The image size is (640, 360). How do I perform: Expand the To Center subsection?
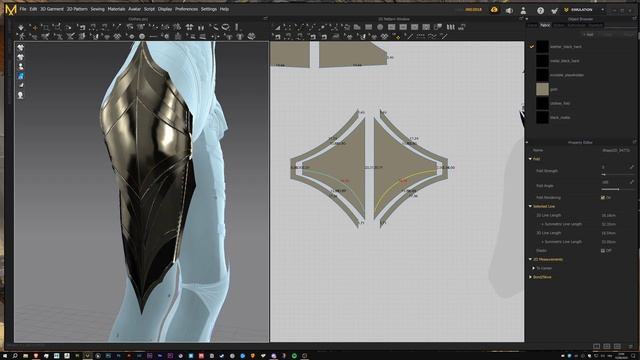pos(533,268)
